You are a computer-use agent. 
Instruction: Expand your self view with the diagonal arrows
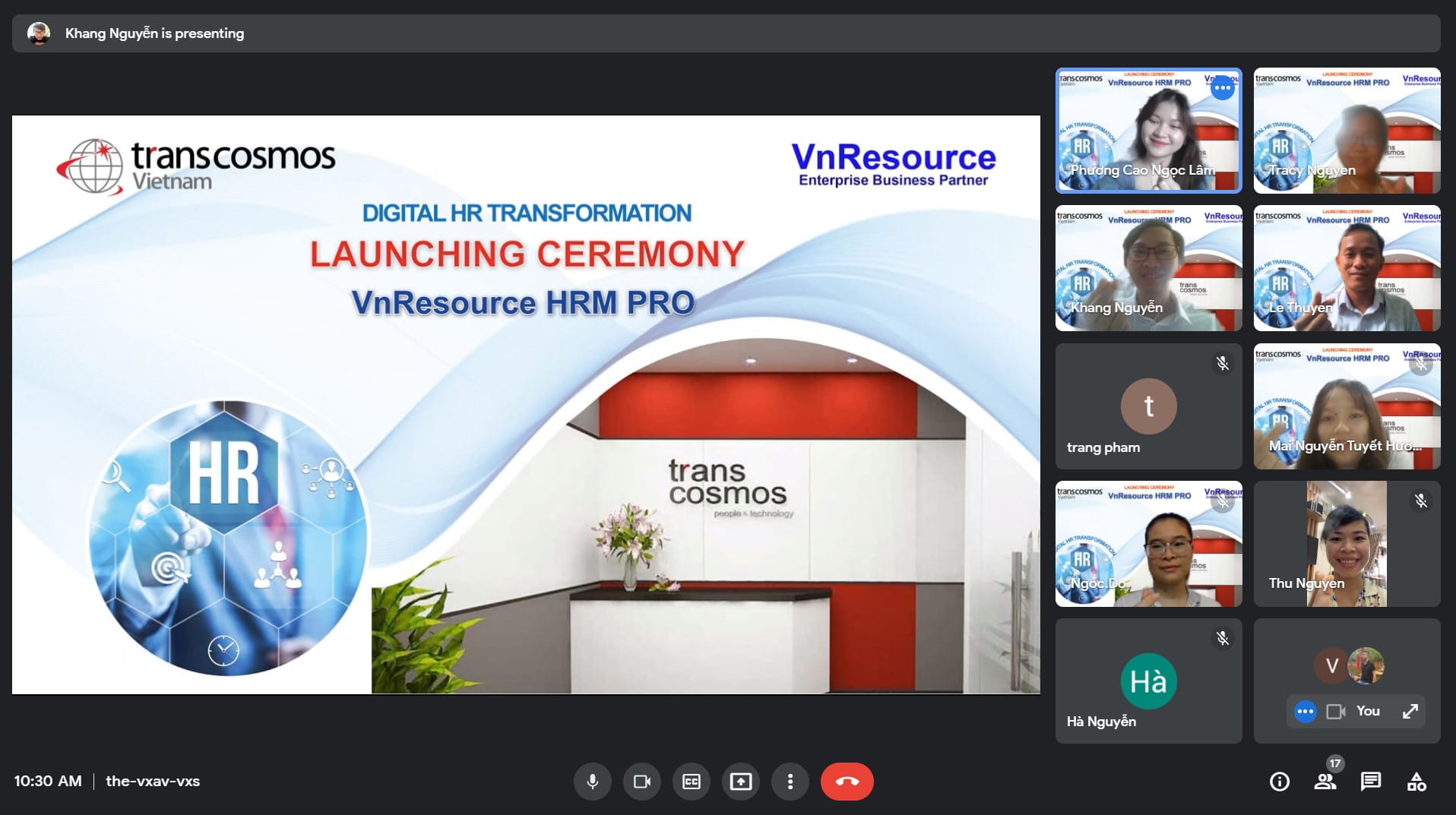(x=1410, y=712)
